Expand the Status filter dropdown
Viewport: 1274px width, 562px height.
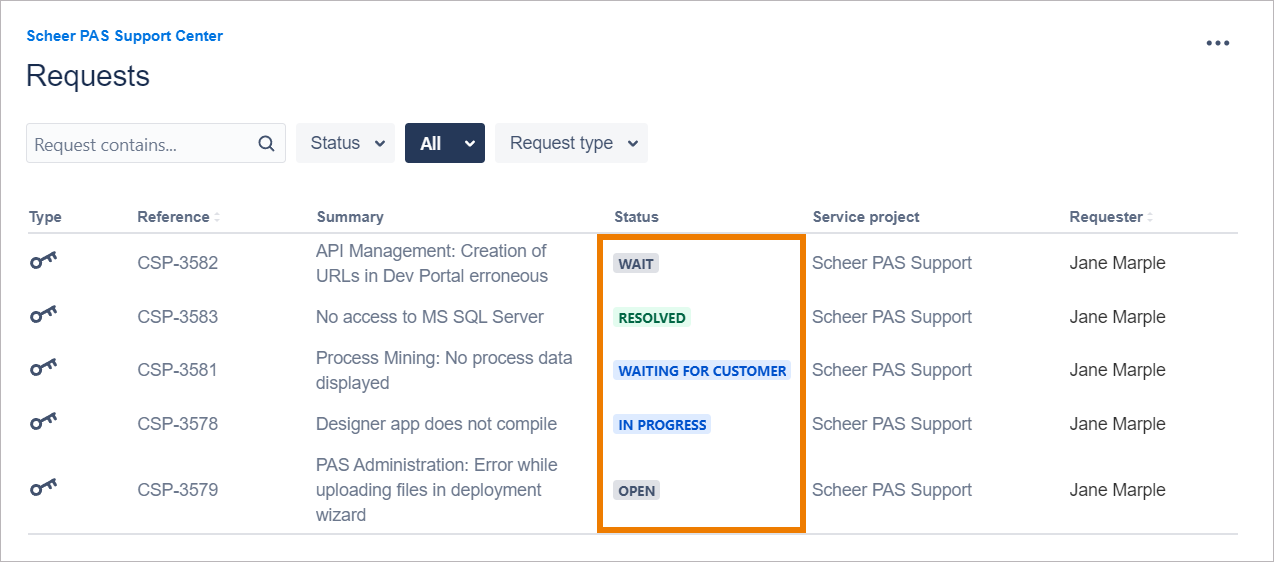(x=346, y=143)
